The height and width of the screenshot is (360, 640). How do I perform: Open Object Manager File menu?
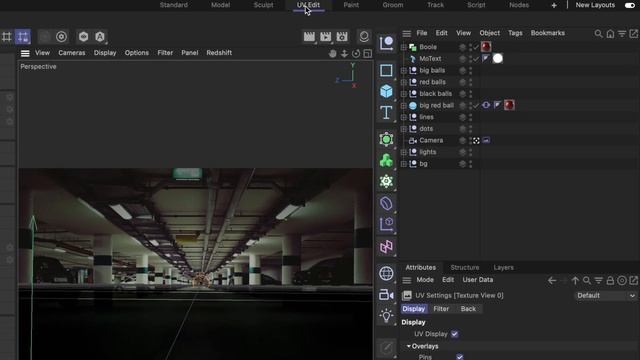pyautogui.click(x=422, y=33)
